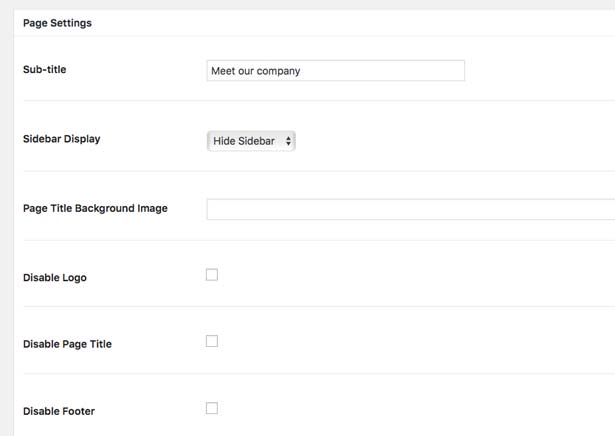Click the up-down arrows on Hide Sidebar select
The image size is (615, 436).
coord(288,141)
